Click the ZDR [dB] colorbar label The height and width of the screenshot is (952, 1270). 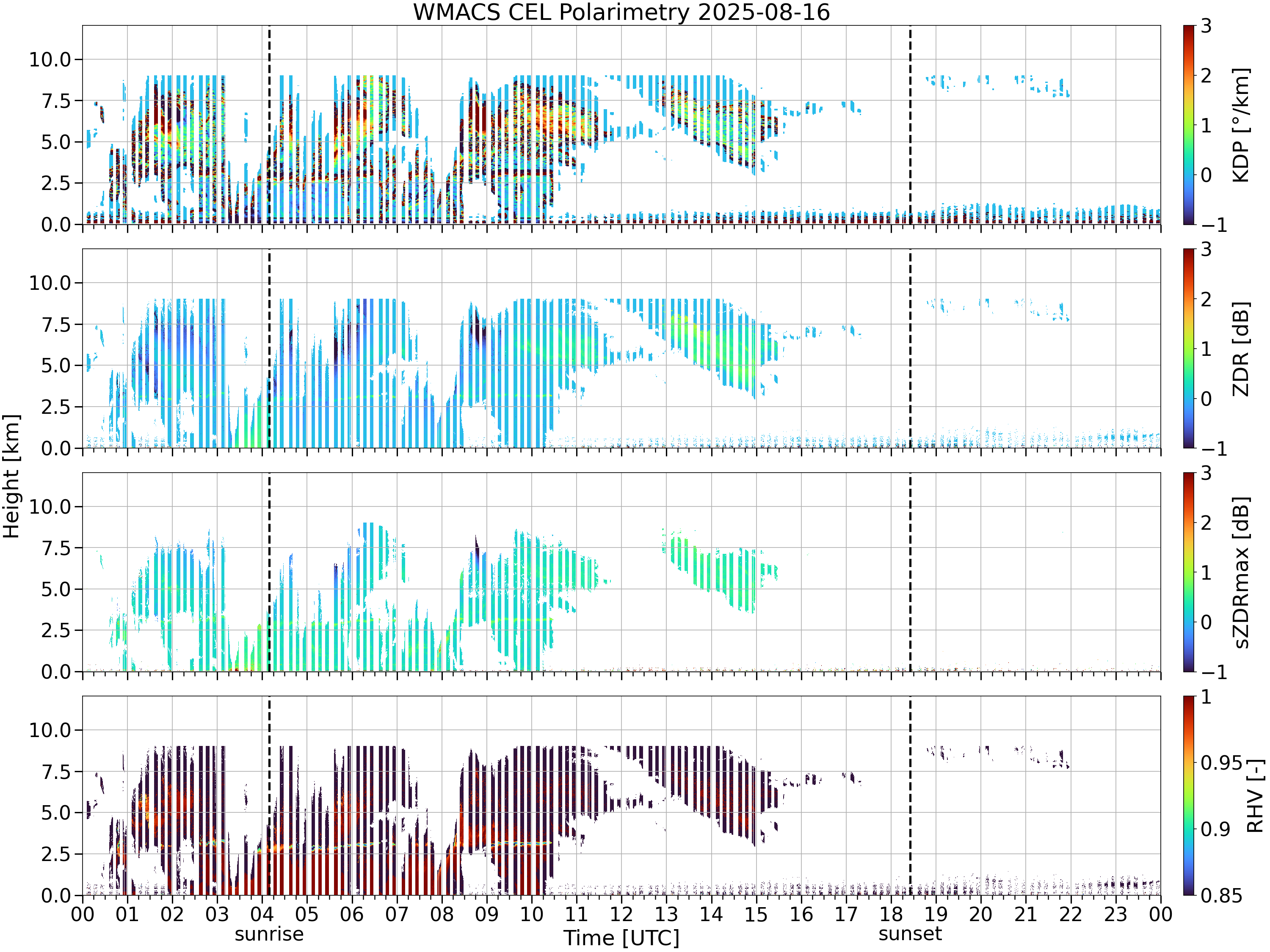(1241, 349)
